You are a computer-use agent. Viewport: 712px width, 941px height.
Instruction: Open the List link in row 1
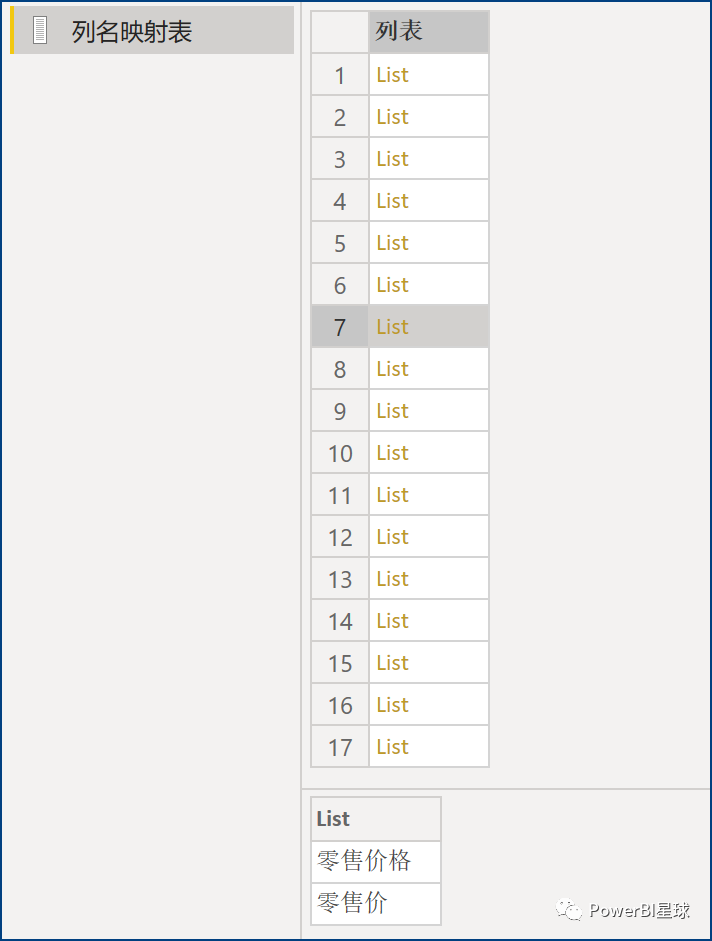coord(392,75)
